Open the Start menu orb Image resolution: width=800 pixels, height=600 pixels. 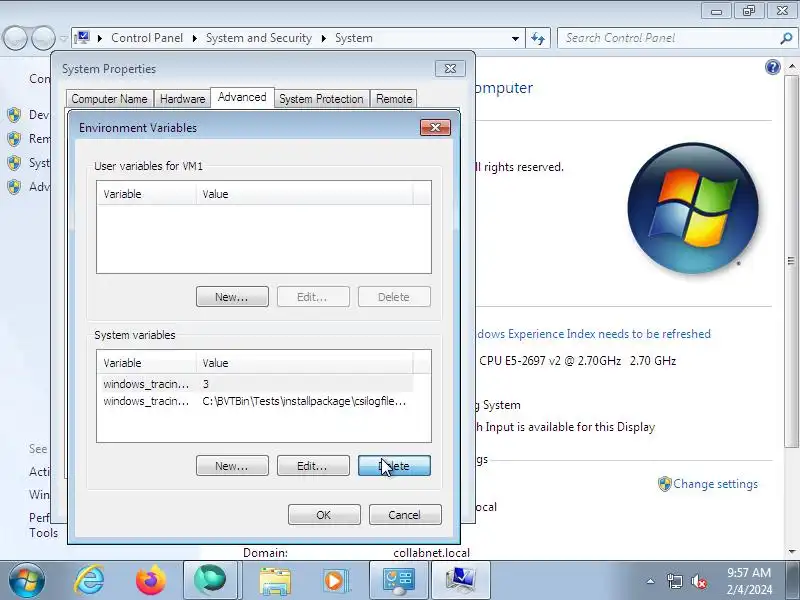[x=27, y=581]
